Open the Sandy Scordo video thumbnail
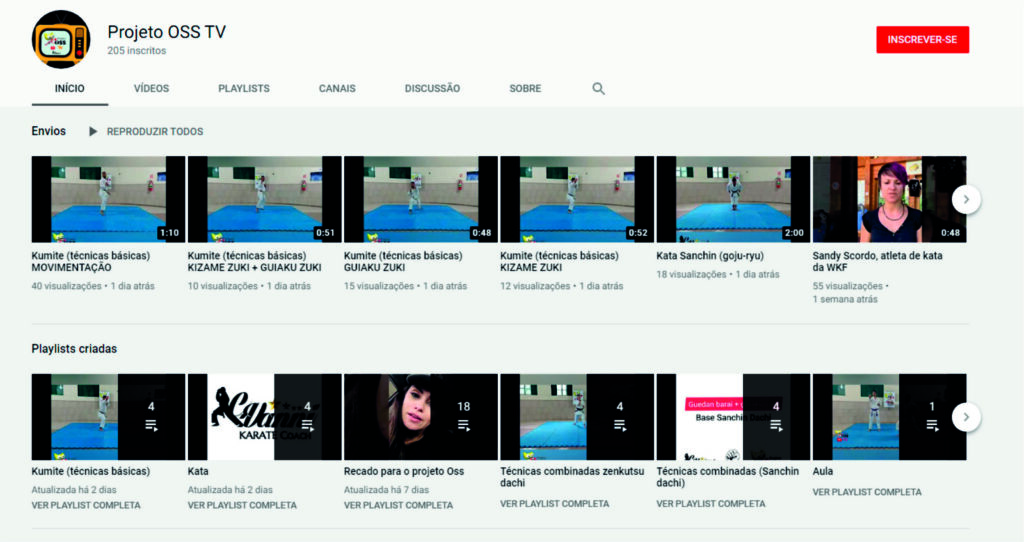Screen dimensions: 1024x542 [889, 199]
